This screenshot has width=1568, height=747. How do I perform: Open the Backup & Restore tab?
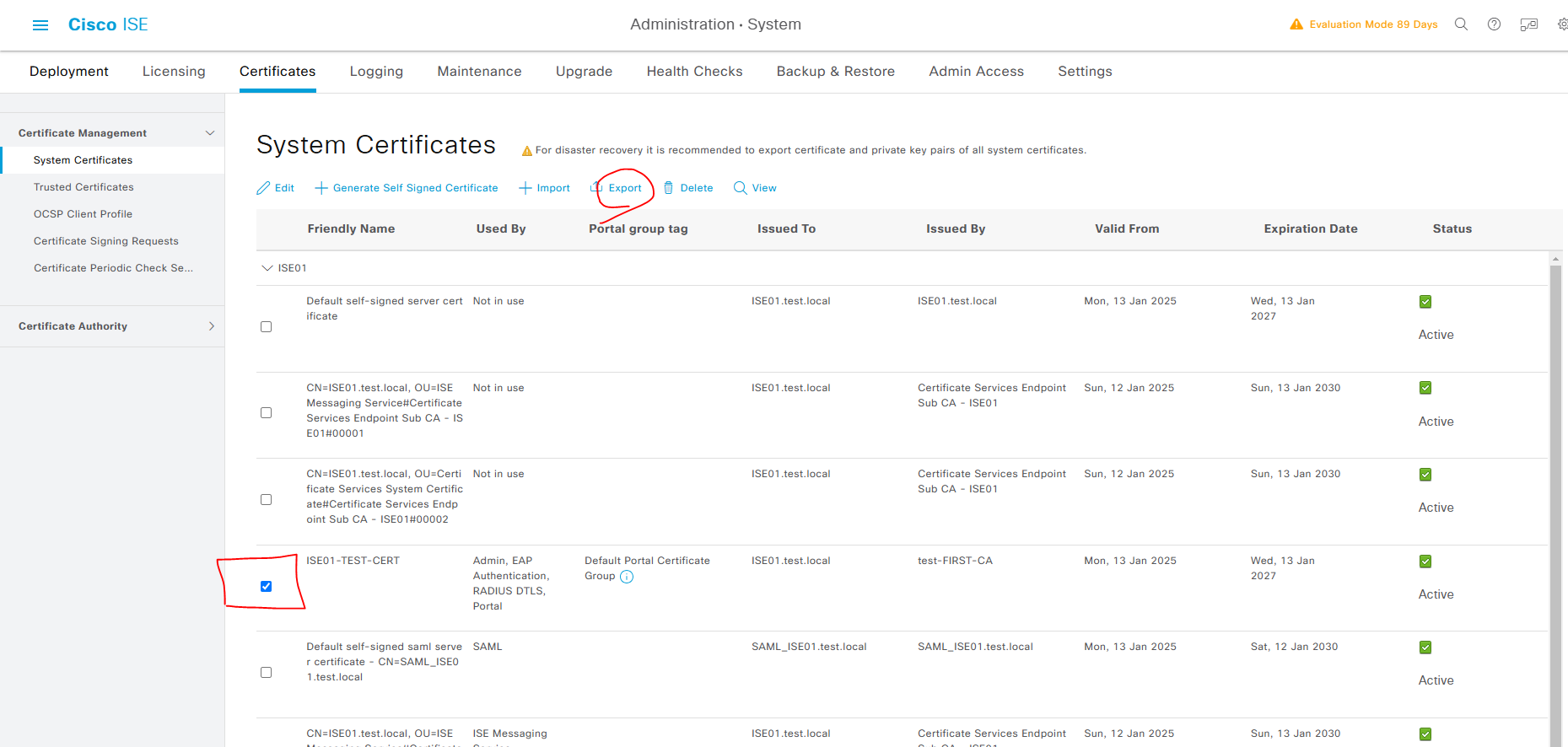[x=835, y=72]
